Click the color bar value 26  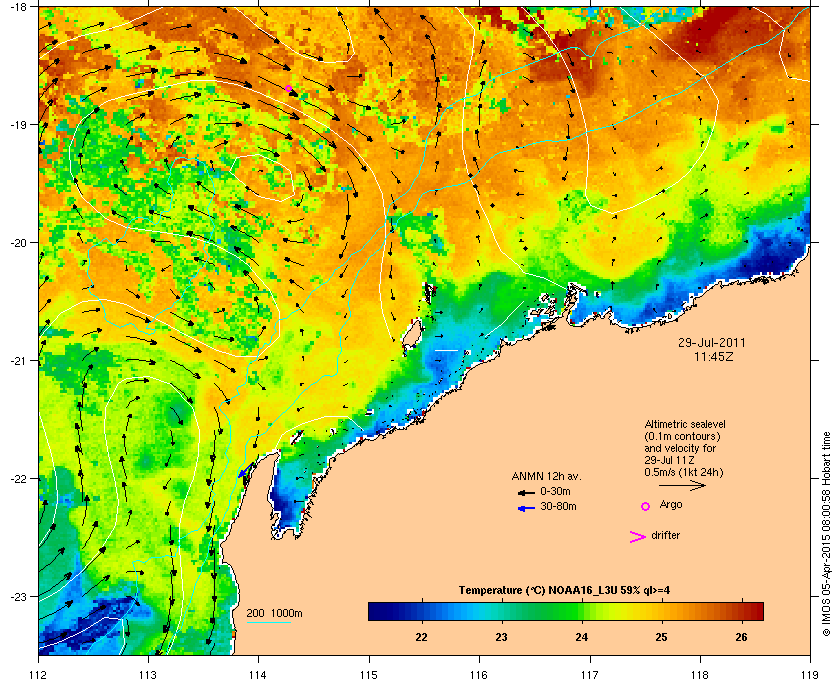click(741, 637)
